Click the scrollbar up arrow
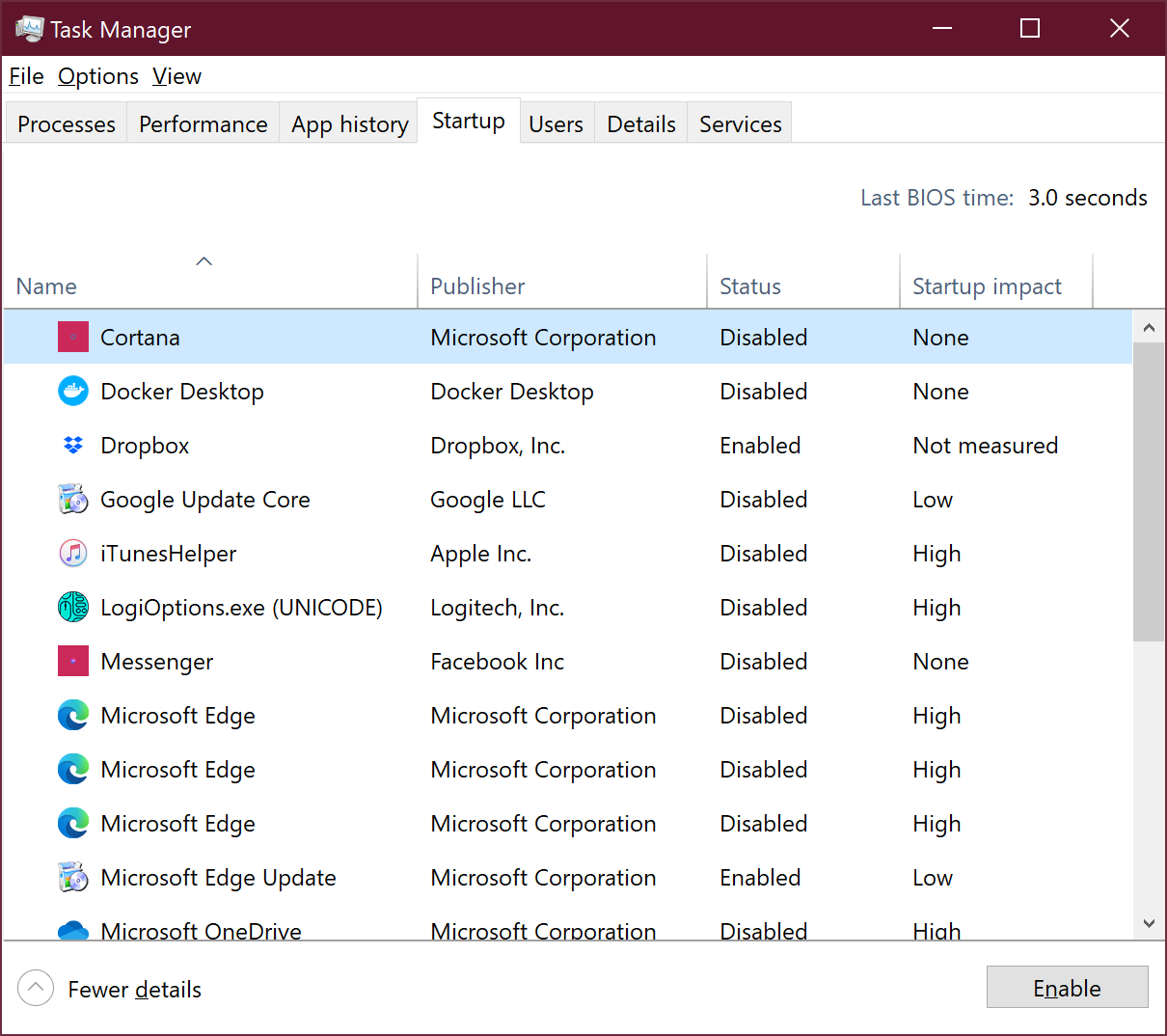Viewport: 1167px width, 1036px height. 1149,327
